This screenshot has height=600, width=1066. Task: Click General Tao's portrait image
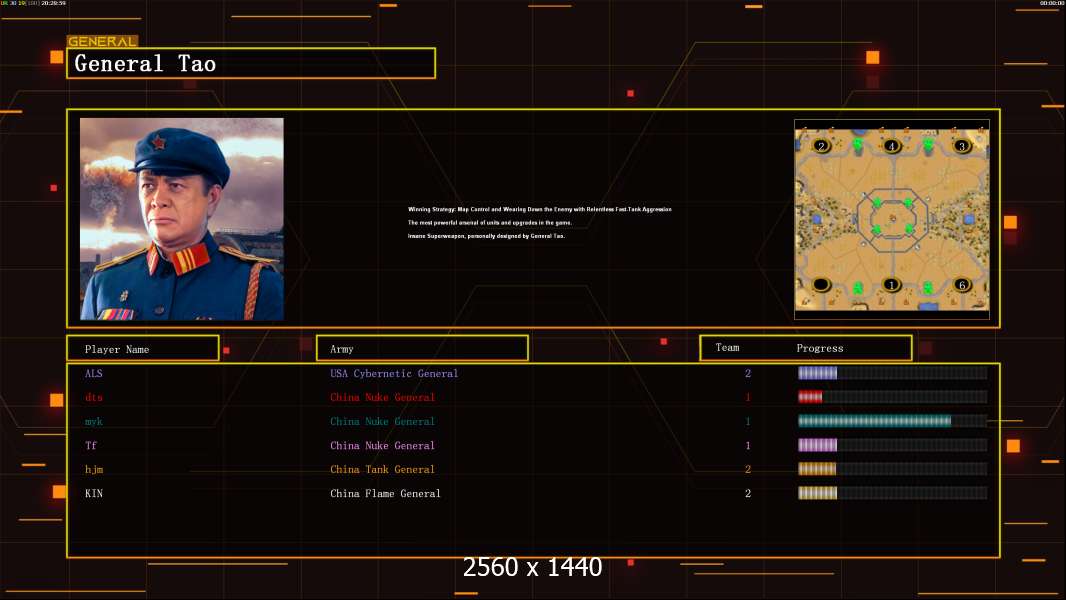[182, 219]
